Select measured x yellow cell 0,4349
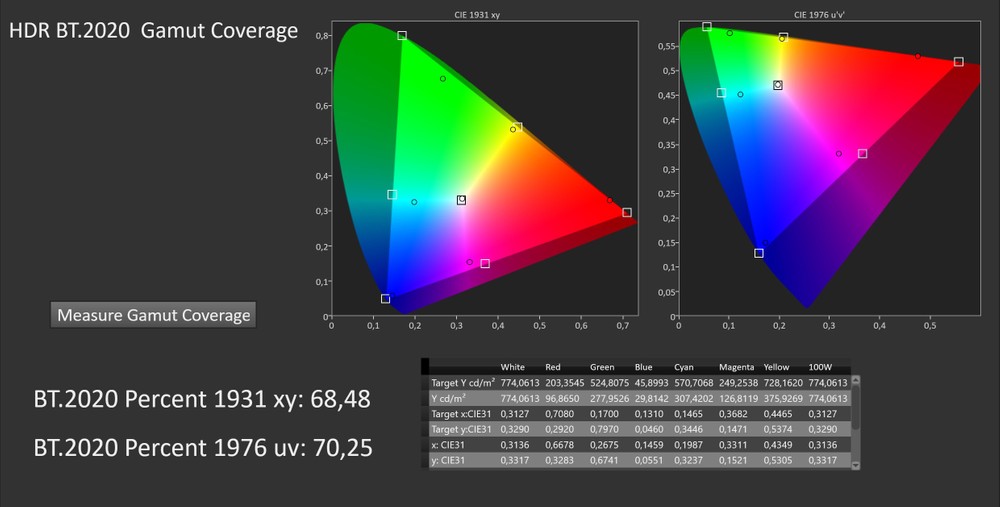1000x507 pixels. [777, 445]
